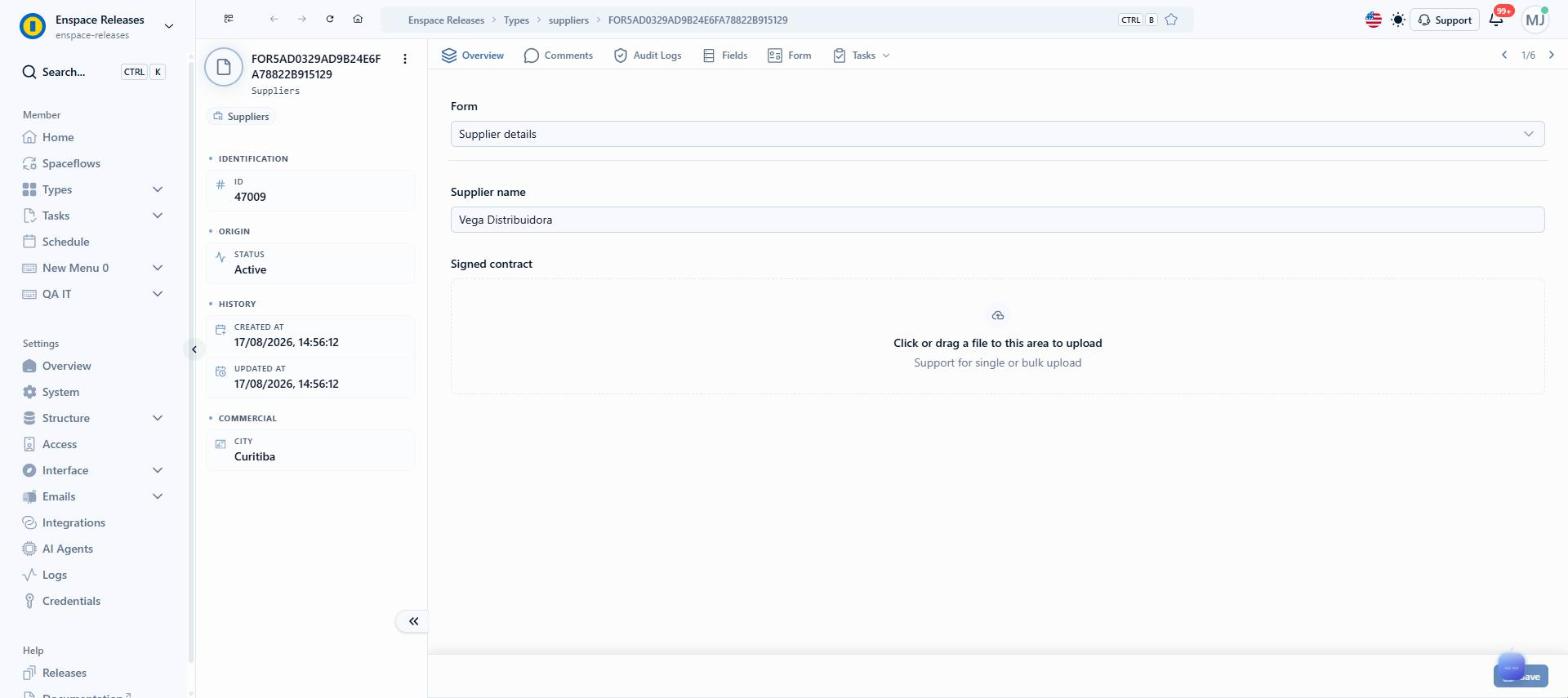Open the Types breadcrumb link
The width and height of the screenshot is (1568, 698).
pyautogui.click(x=516, y=20)
